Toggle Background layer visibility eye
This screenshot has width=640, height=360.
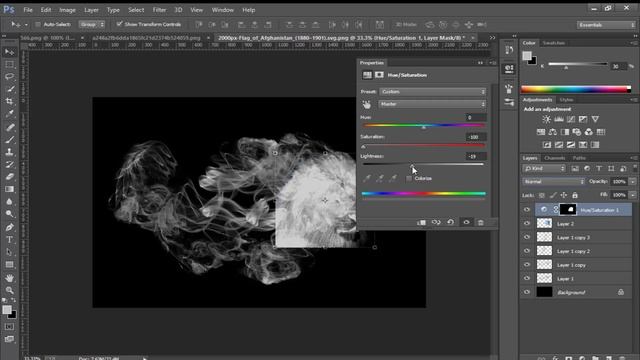click(x=527, y=292)
